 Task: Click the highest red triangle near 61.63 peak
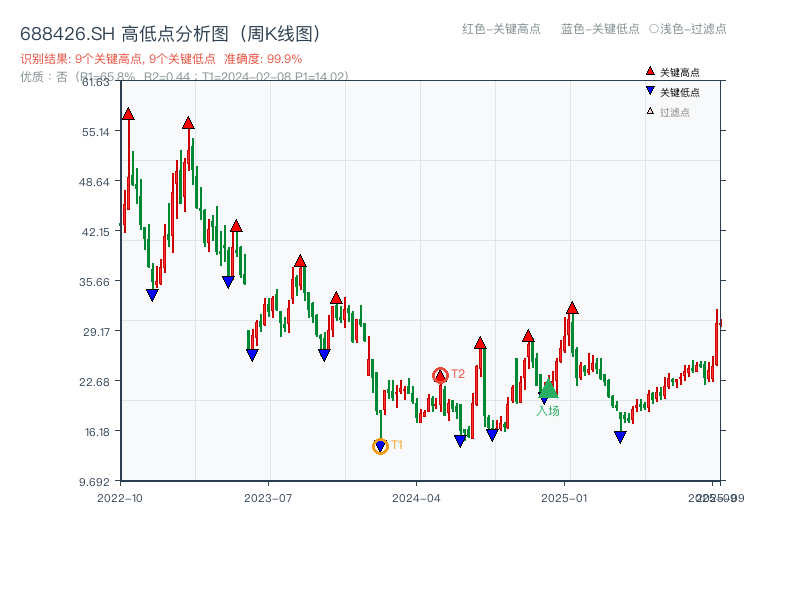(x=127, y=114)
